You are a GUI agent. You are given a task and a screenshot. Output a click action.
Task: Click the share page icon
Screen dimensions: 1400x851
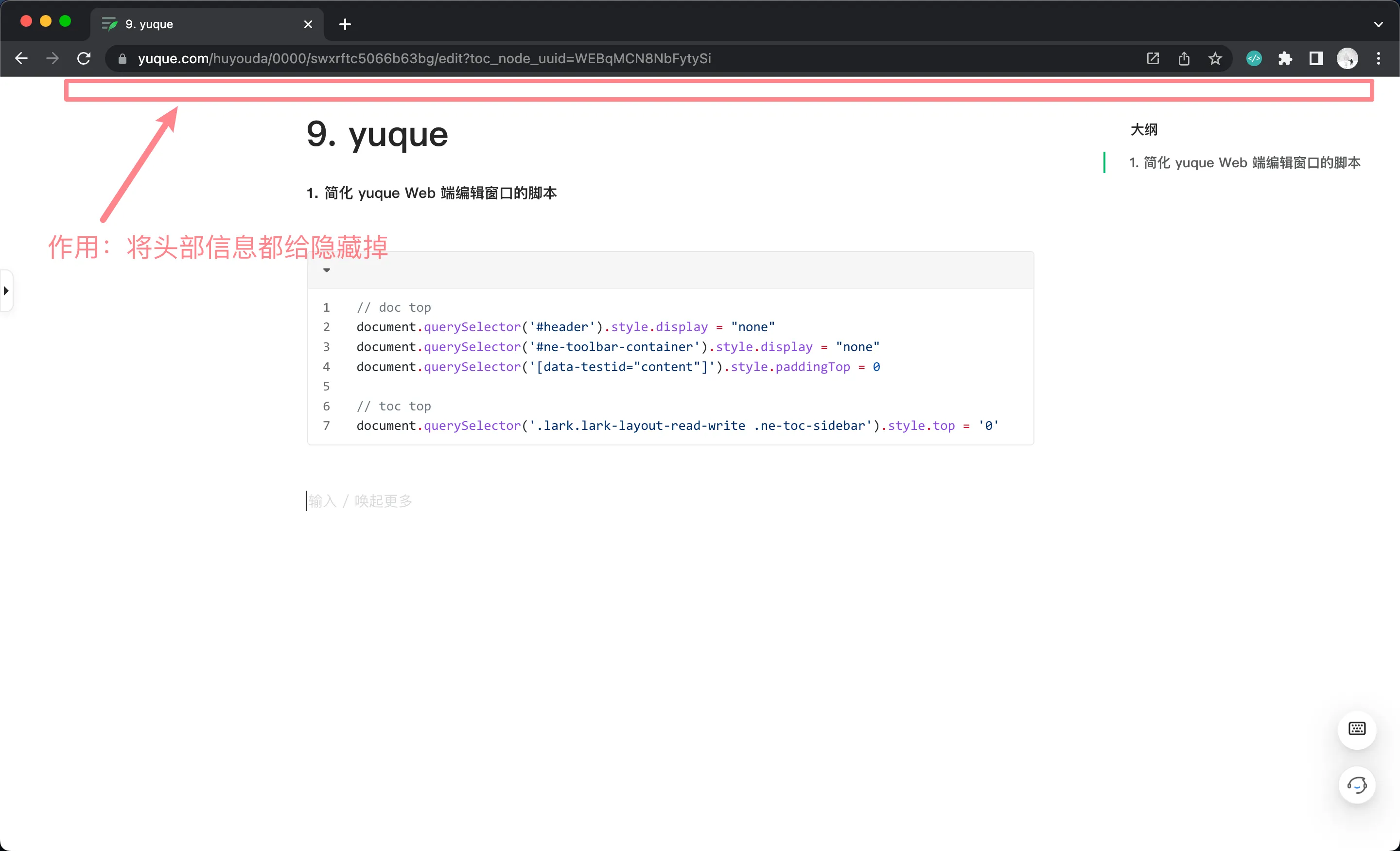coord(1184,58)
